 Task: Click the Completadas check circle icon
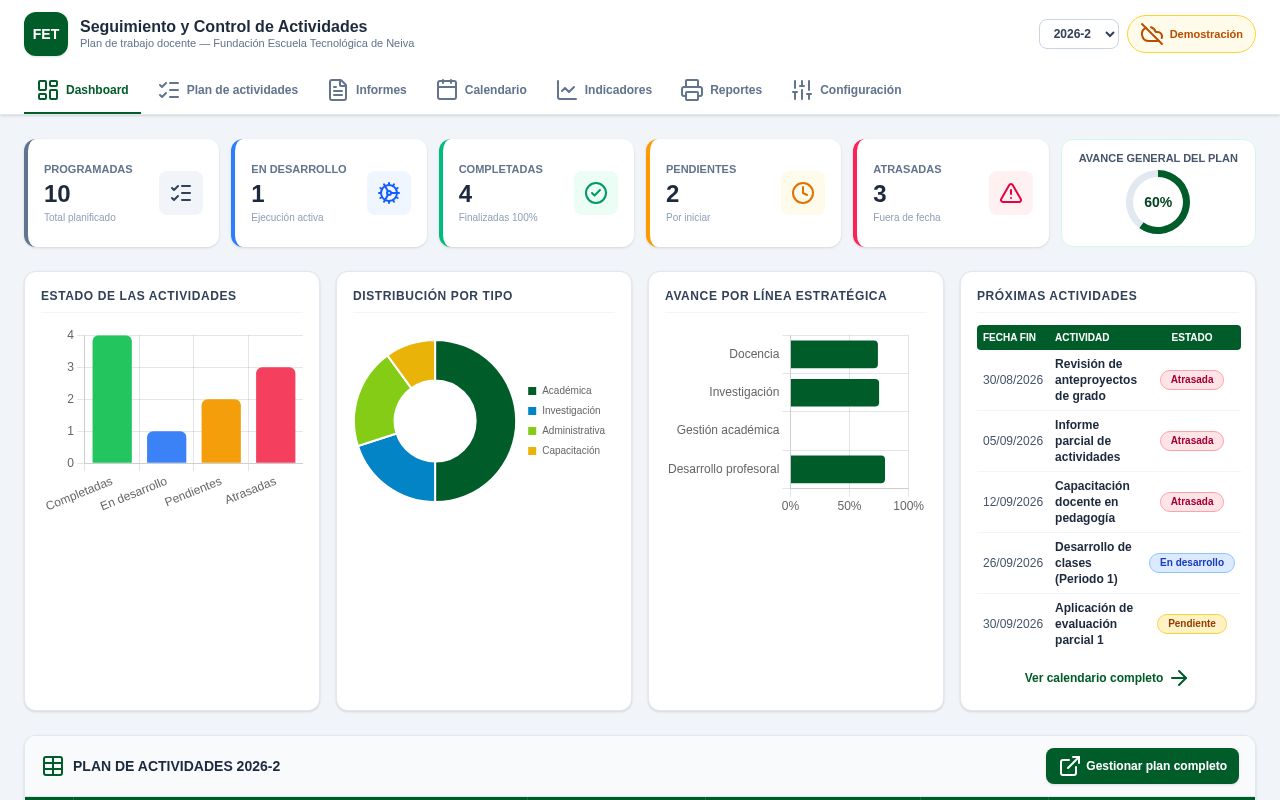point(596,193)
